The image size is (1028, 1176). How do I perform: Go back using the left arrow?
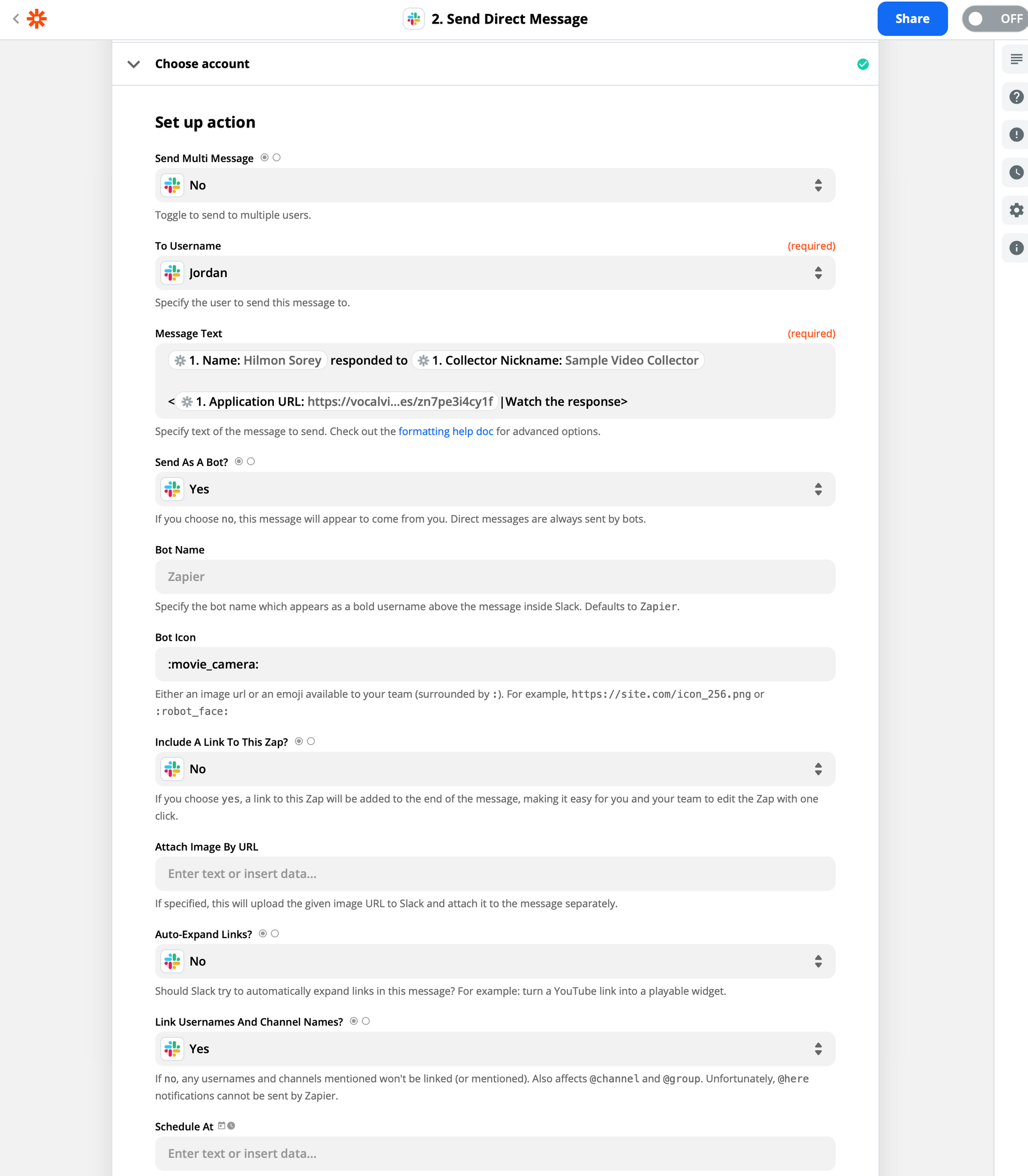point(16,19)
